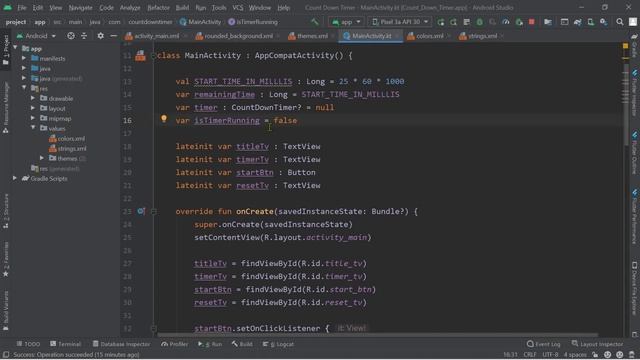This screenshot has height=360, width=640.
Task: Open the File menu
Action: point(22,7)
